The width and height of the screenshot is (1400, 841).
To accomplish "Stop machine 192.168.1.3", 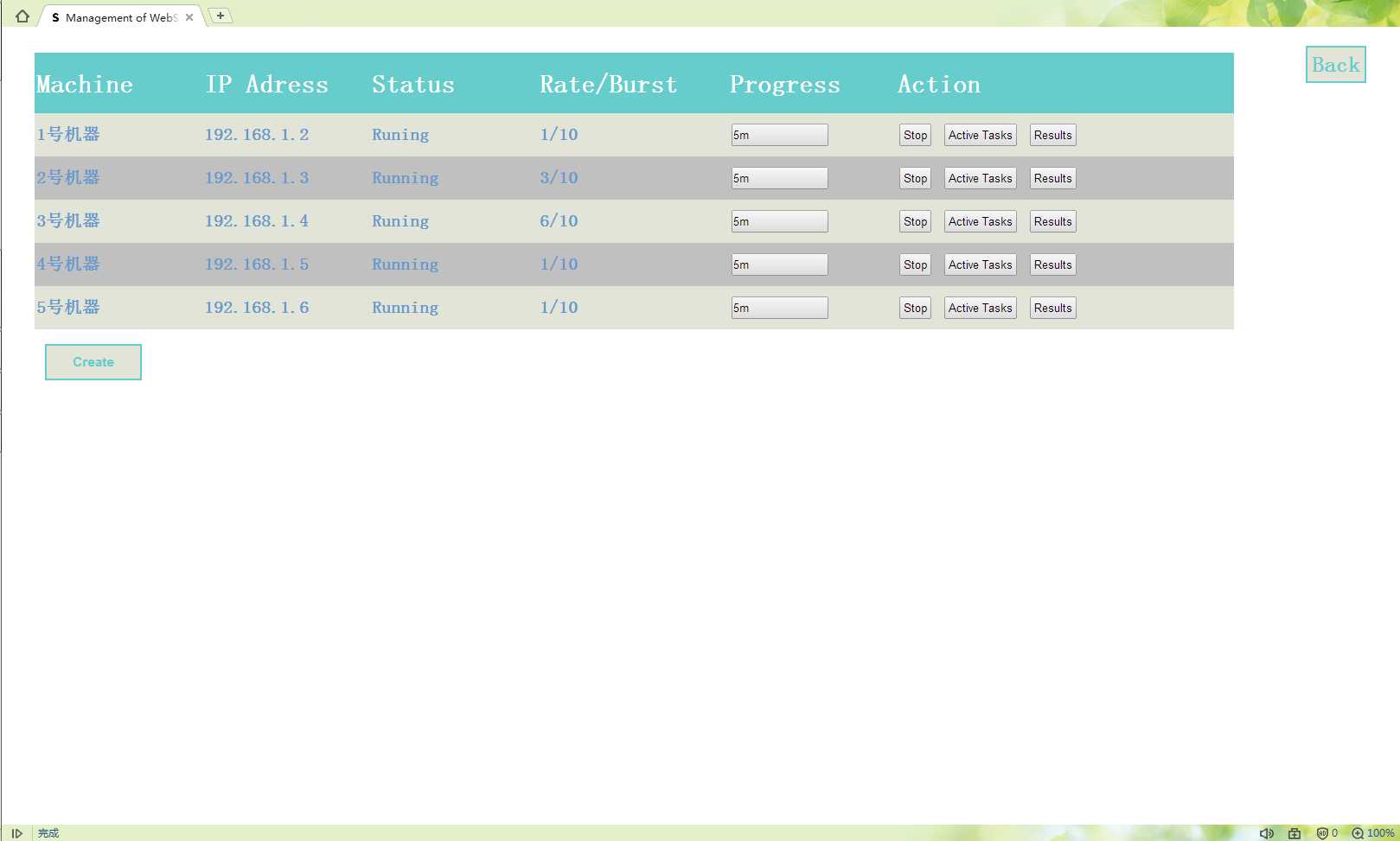I will (x=915, y=178).
